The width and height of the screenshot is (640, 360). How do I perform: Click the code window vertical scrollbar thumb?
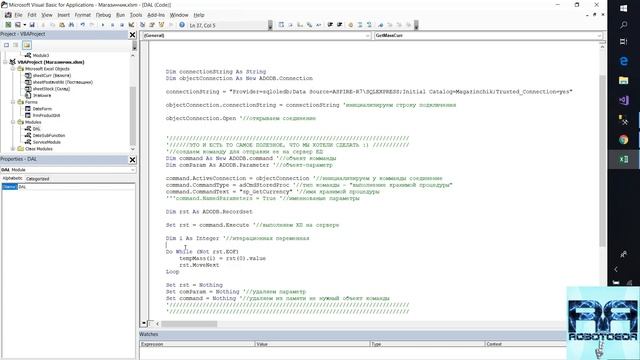[x=602, y=161]
